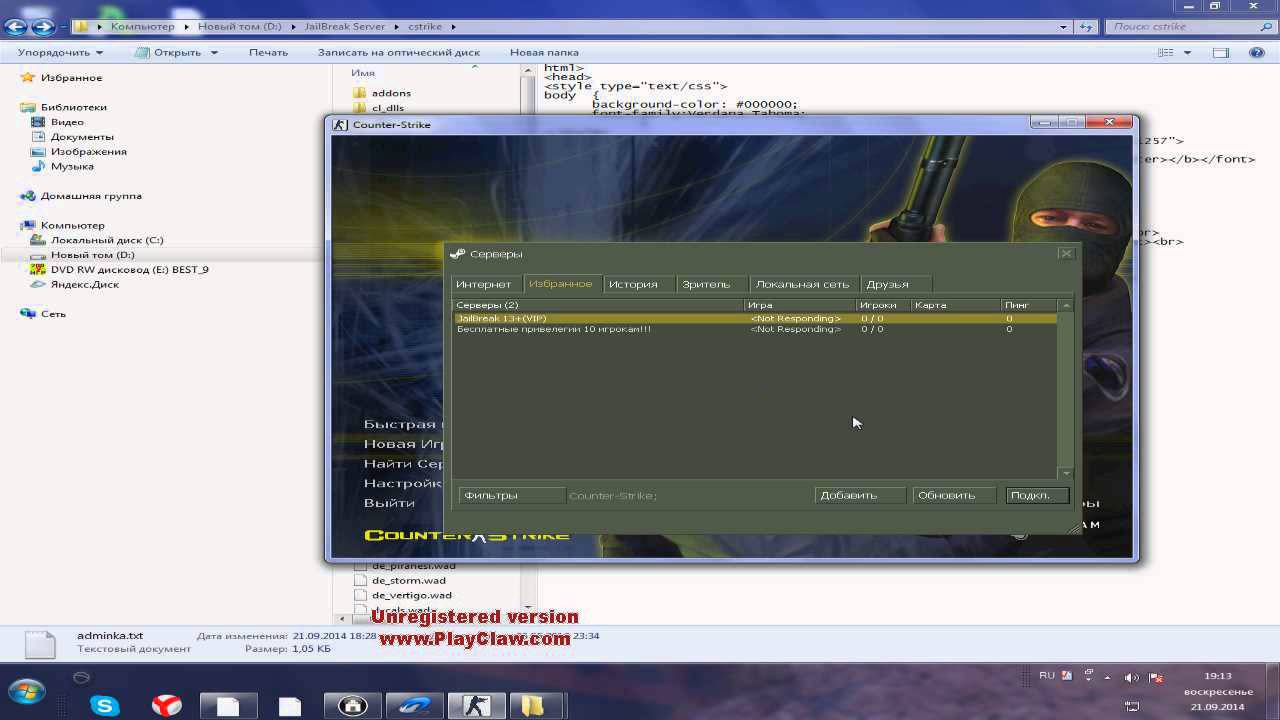
Task: Create a folder with Новая папка
Action: click(x=544, y=52)
